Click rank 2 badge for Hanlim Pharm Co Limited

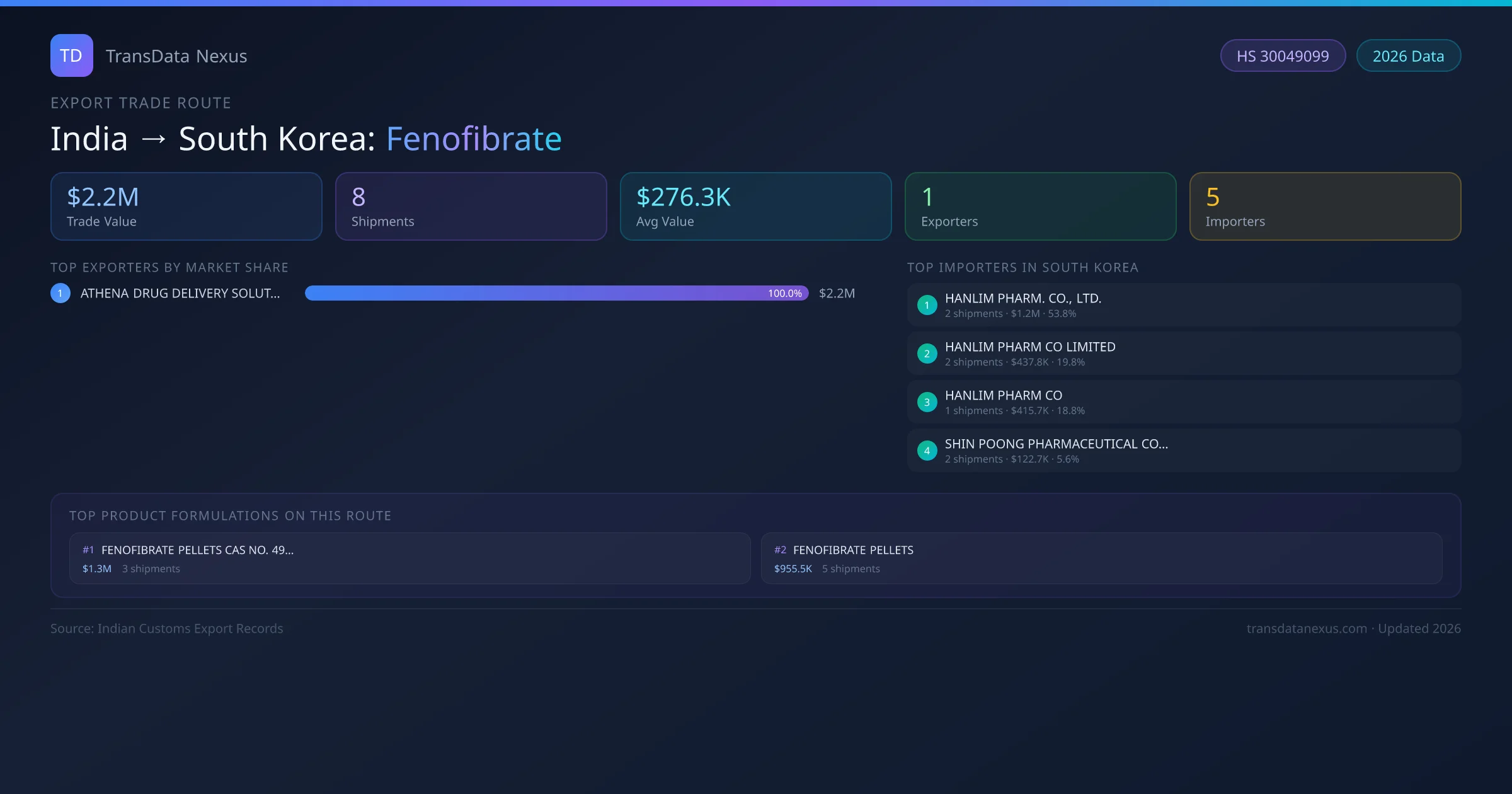[927, 354]
